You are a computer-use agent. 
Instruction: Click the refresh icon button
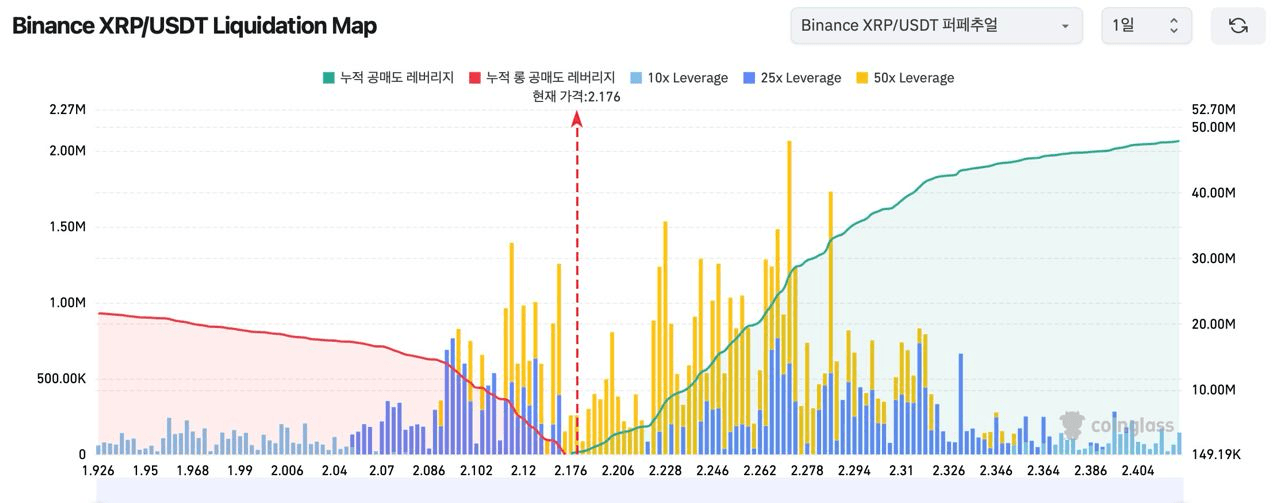(x=1238, y=26)
